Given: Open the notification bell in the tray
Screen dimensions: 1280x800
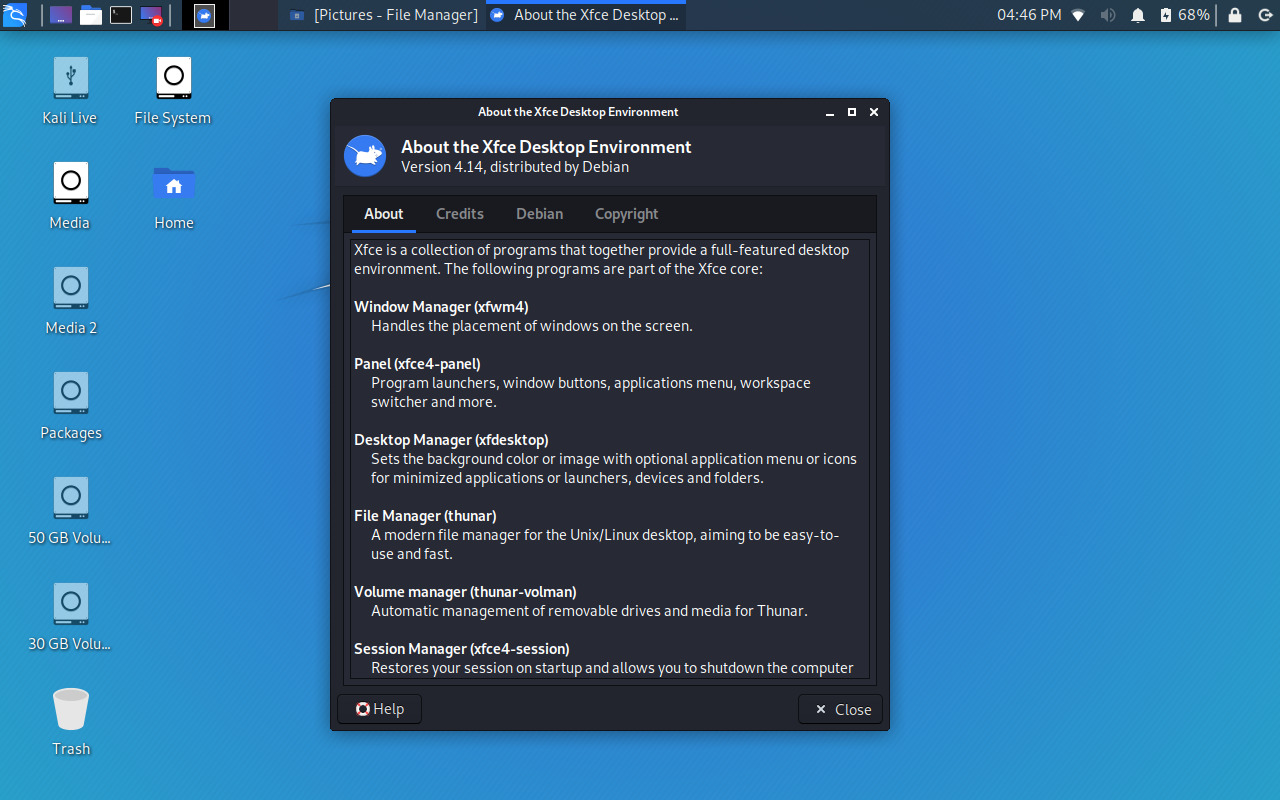Looking at the screenshot, I should (1136, 15).
